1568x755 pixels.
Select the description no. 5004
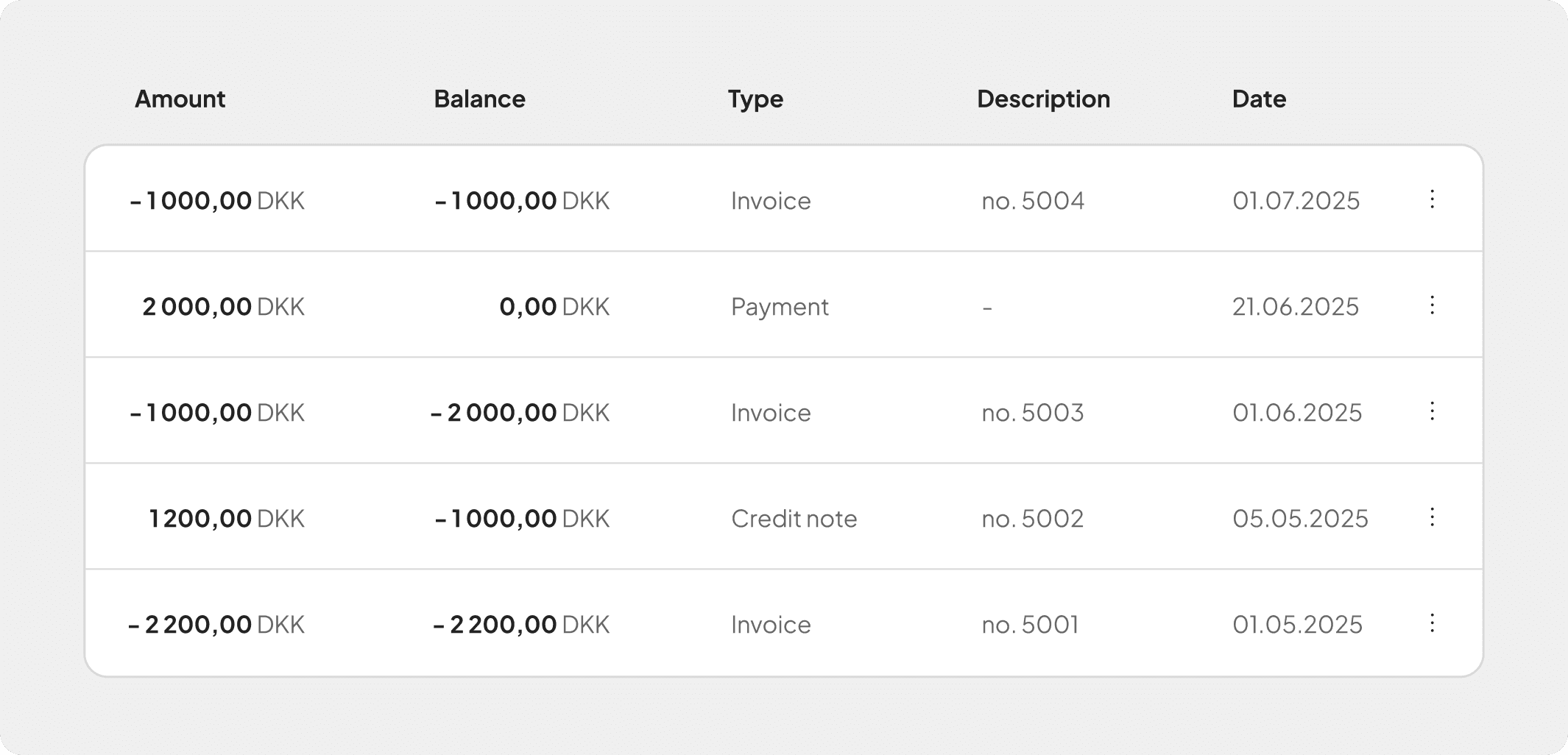(x=1033, y=201)
